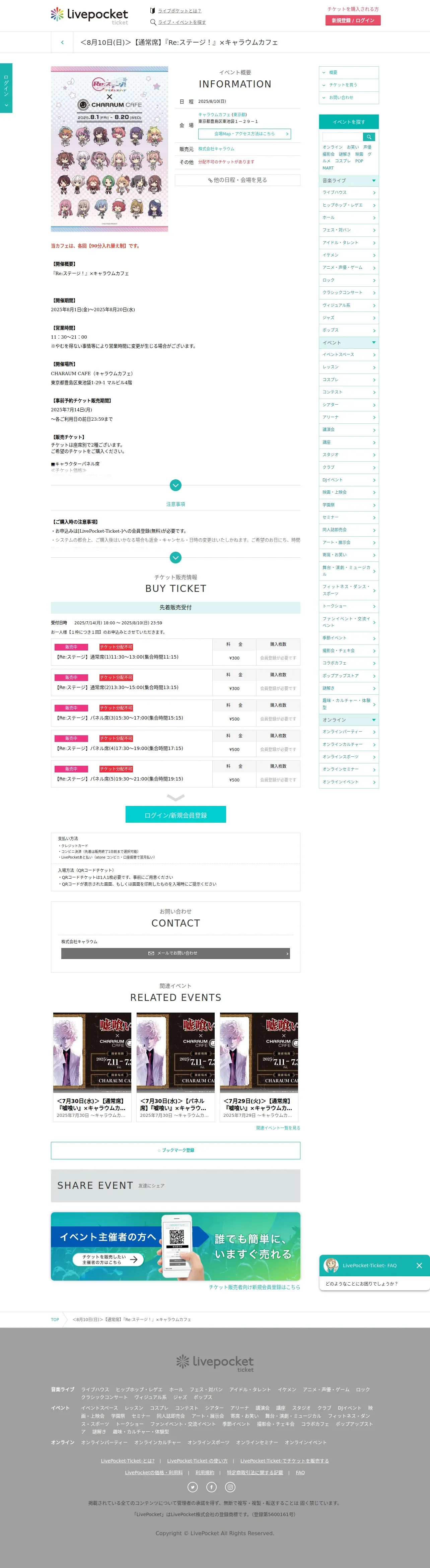The height and width of the screenshot is (1568, 430).
Task: Collapse the オンライン category list
Action: point(373,720)
